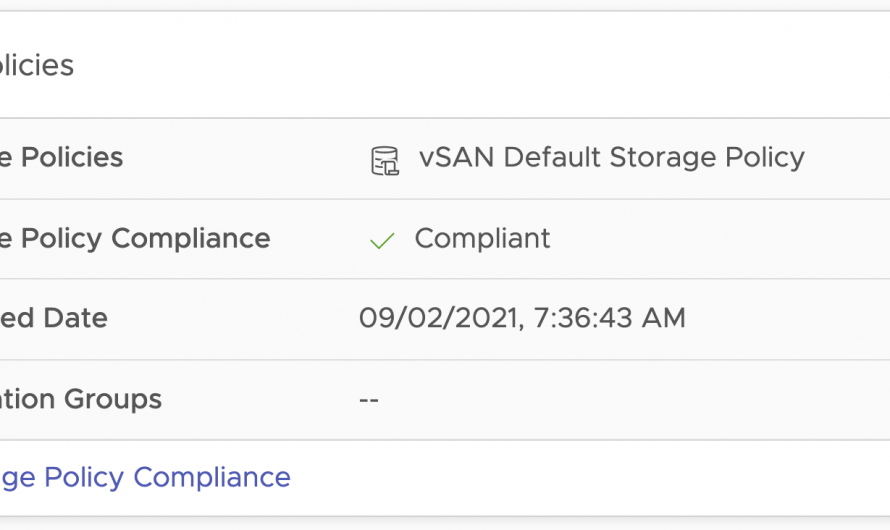Click the Policies panel heading
The height and width of the screenshot is (530, 890).
pos(37,66)
